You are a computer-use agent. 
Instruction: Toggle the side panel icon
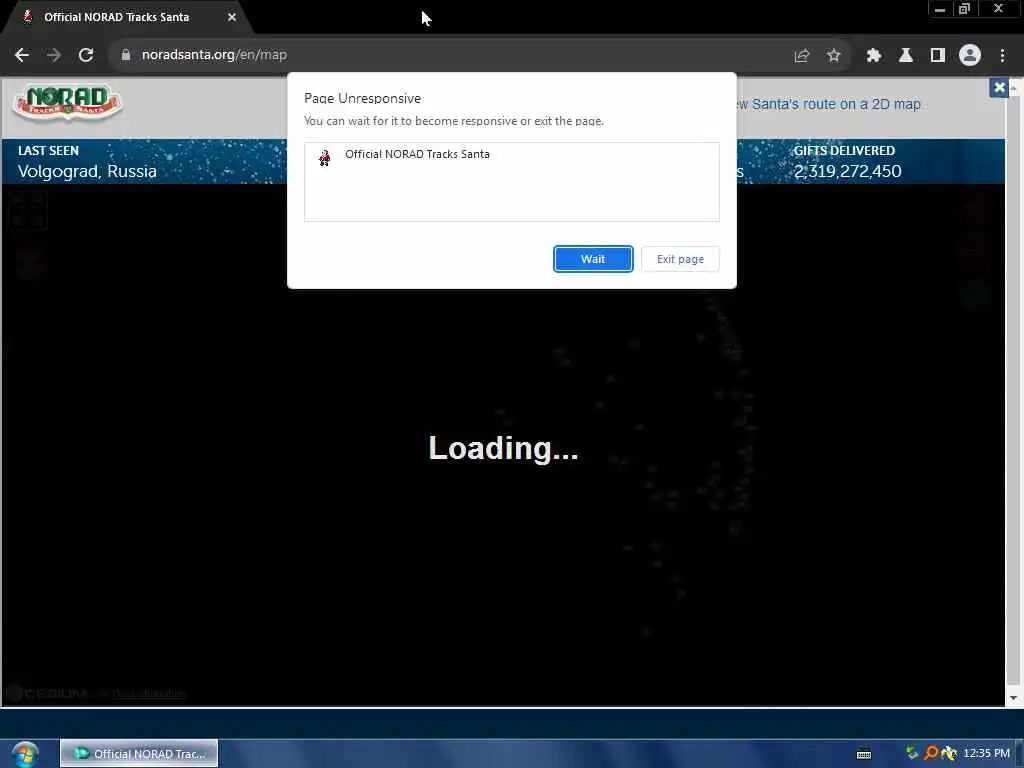click(937, 56)
